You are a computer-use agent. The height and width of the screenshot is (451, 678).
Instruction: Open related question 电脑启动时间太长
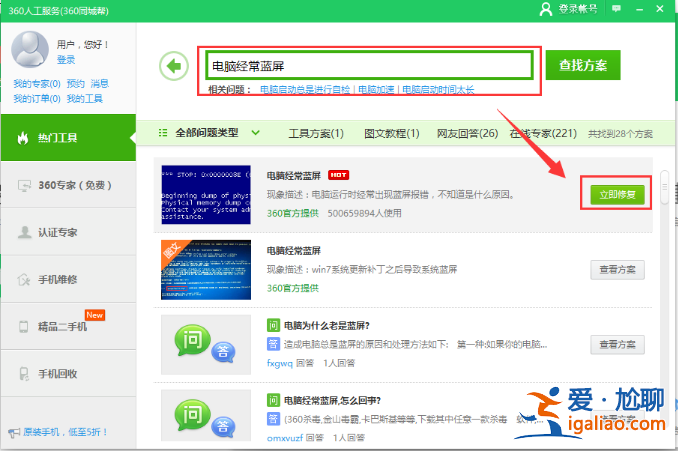pos(438,90)
